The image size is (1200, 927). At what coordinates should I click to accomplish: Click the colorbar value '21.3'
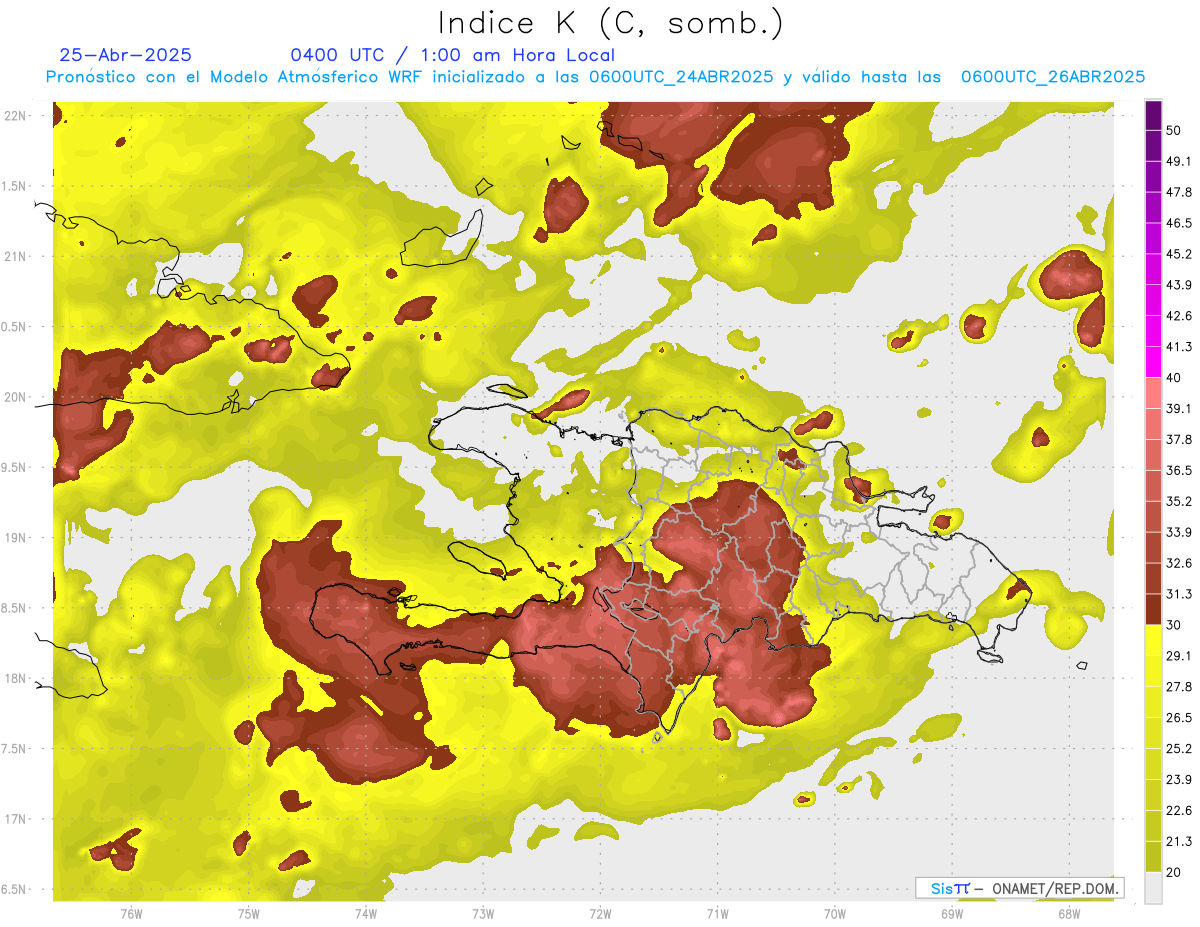click(x=1179, y=841)
